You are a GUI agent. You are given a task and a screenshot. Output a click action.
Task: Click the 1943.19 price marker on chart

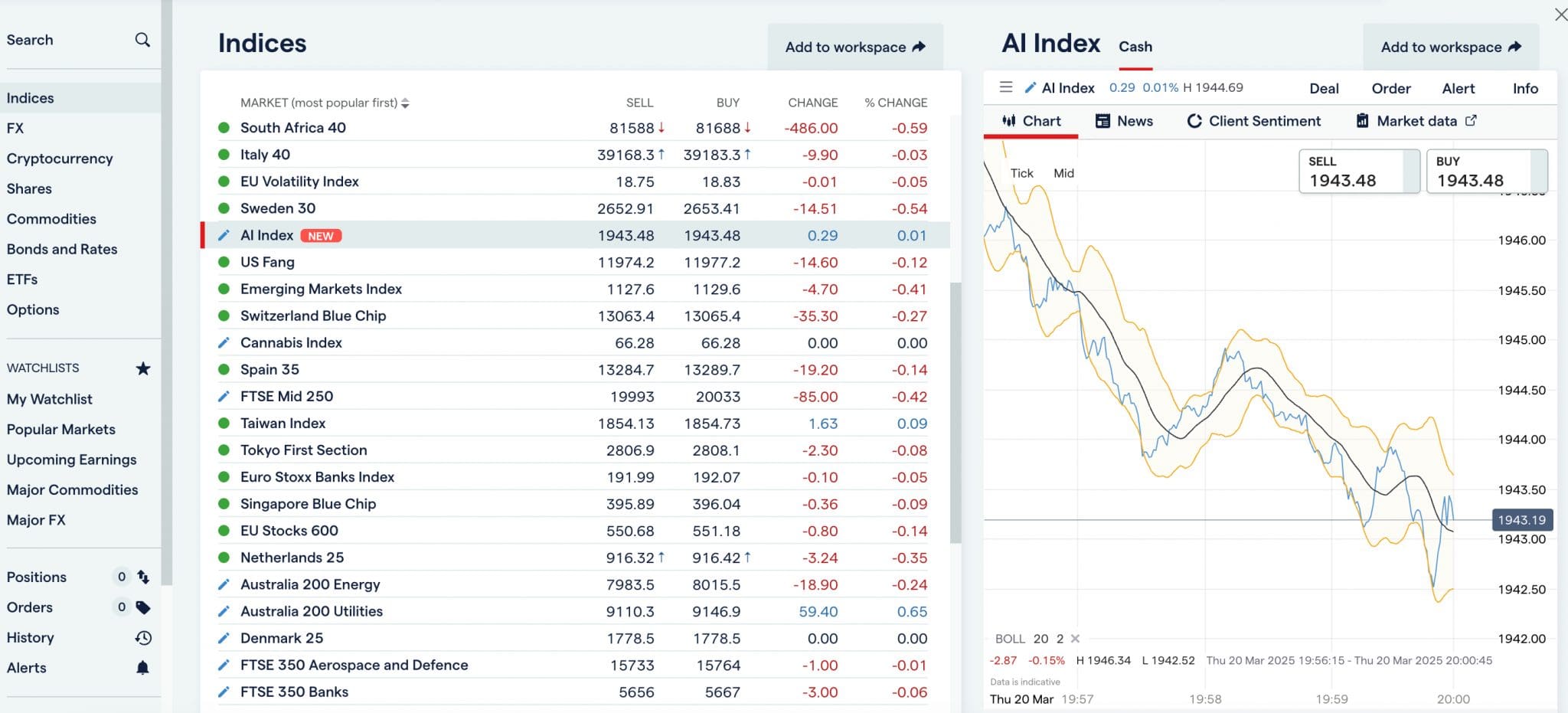point(1522,520)
